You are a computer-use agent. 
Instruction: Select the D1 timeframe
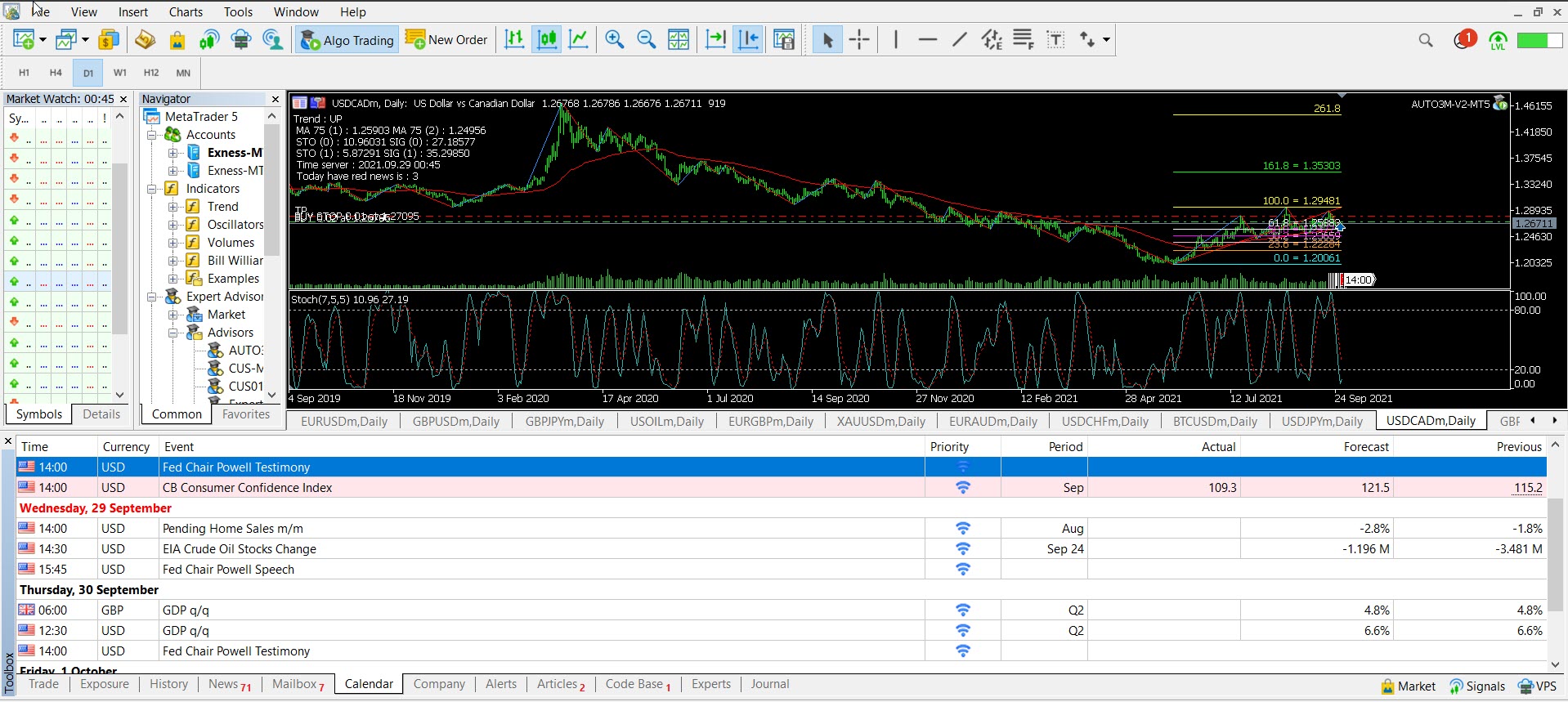pyautogui.click(x=88, y=73)
